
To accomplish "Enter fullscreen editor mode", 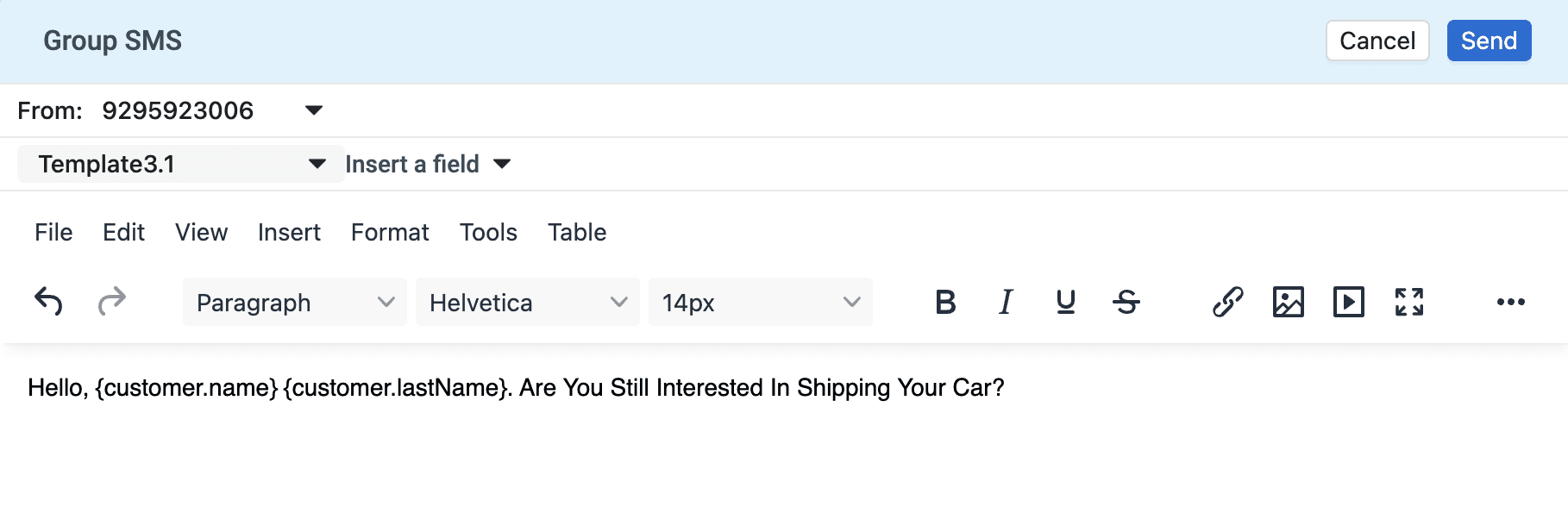I will point(1409,302).
